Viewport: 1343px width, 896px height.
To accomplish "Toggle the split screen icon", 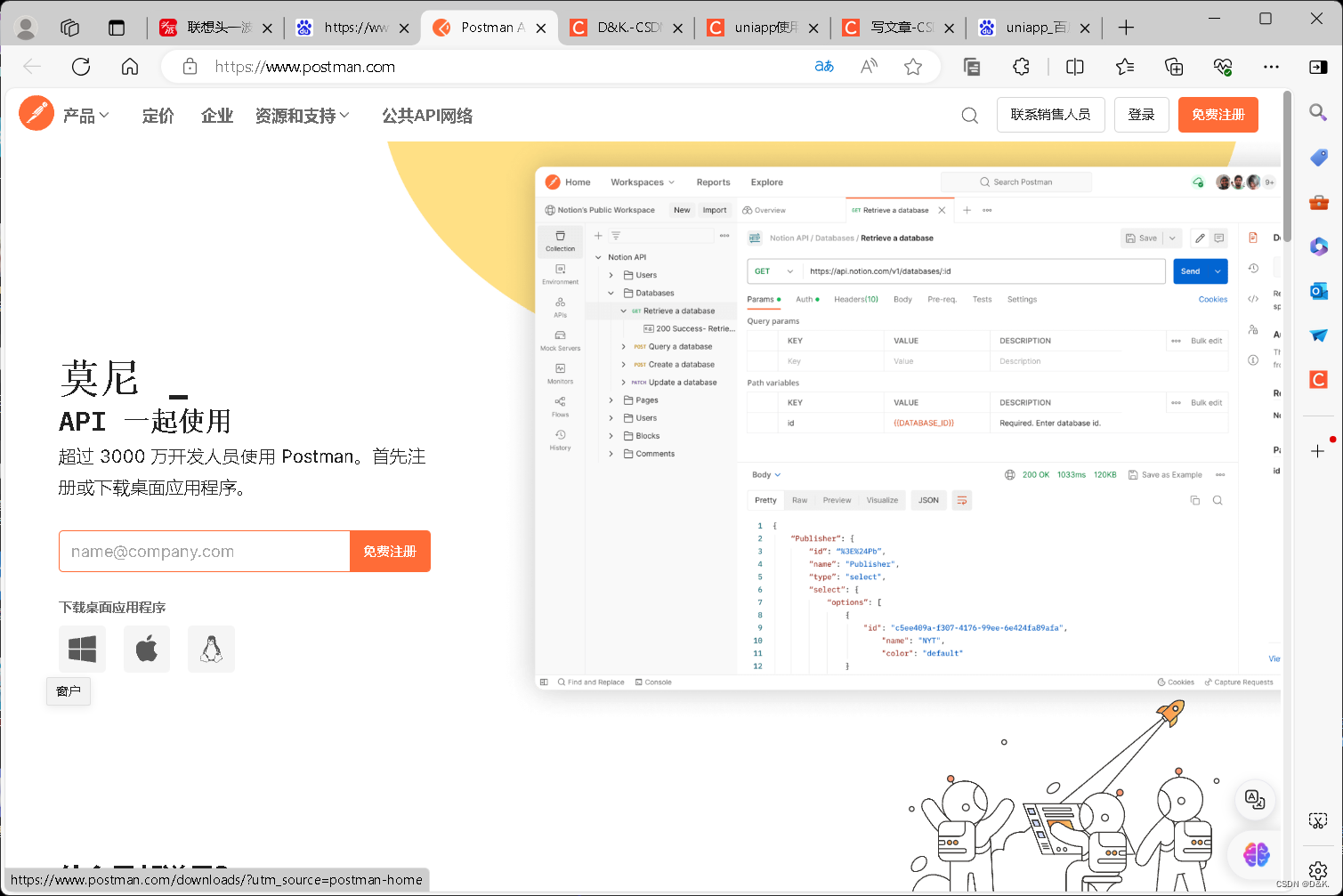I will pyautogui.click(x=1075, y=67).
